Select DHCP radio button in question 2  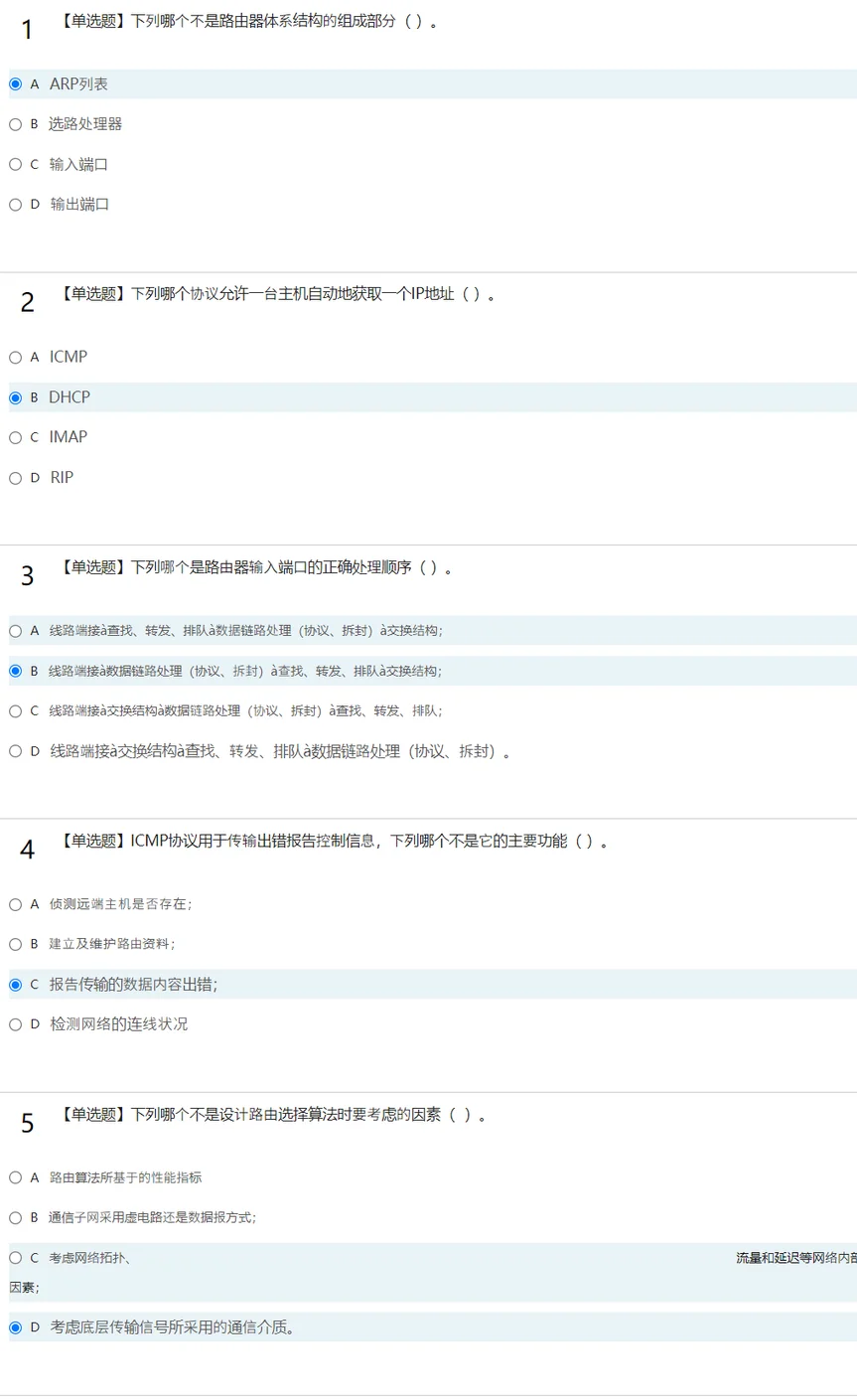pyautogui.click(x=15, y=397)
